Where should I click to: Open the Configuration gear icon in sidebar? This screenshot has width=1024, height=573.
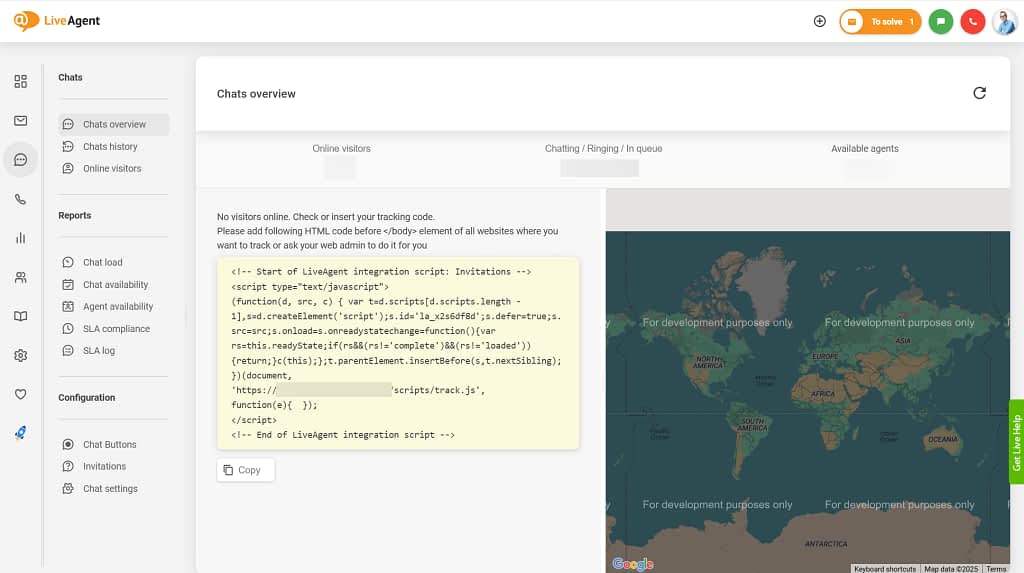pos(20,355)
